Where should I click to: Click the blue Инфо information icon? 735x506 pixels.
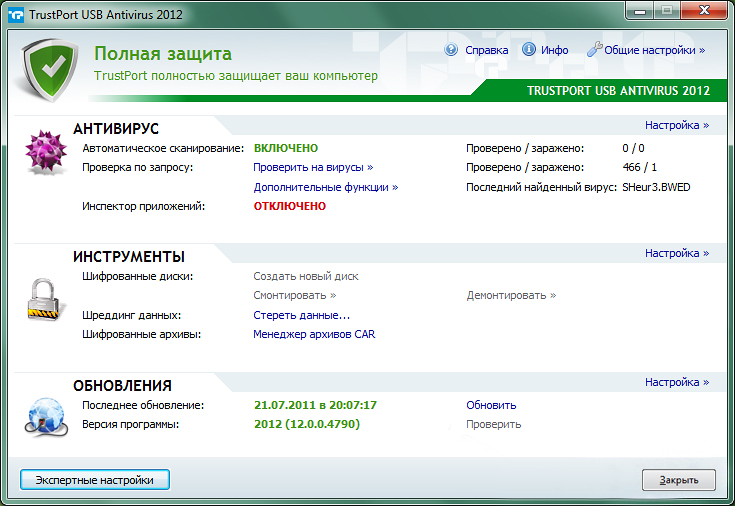tap(529, 49)
